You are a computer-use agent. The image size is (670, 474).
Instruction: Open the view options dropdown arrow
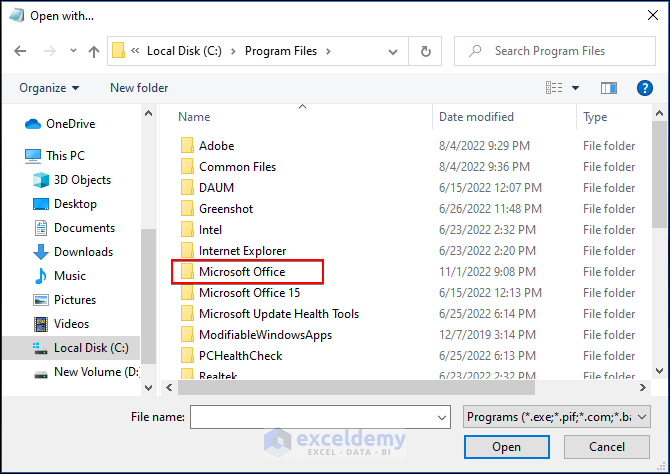[575, 88]
